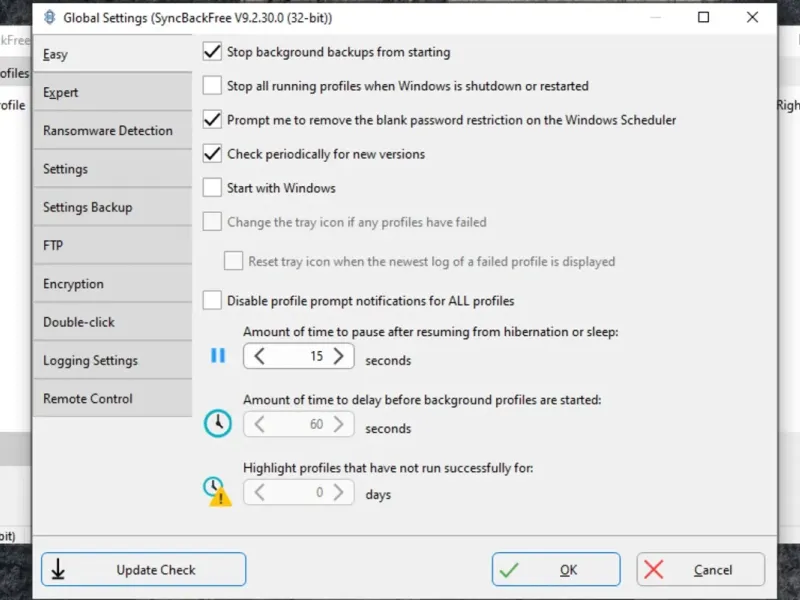Screen dimensions: 800x600
Task: Open the FTP settings tab
Action: (x=112, y=245)
